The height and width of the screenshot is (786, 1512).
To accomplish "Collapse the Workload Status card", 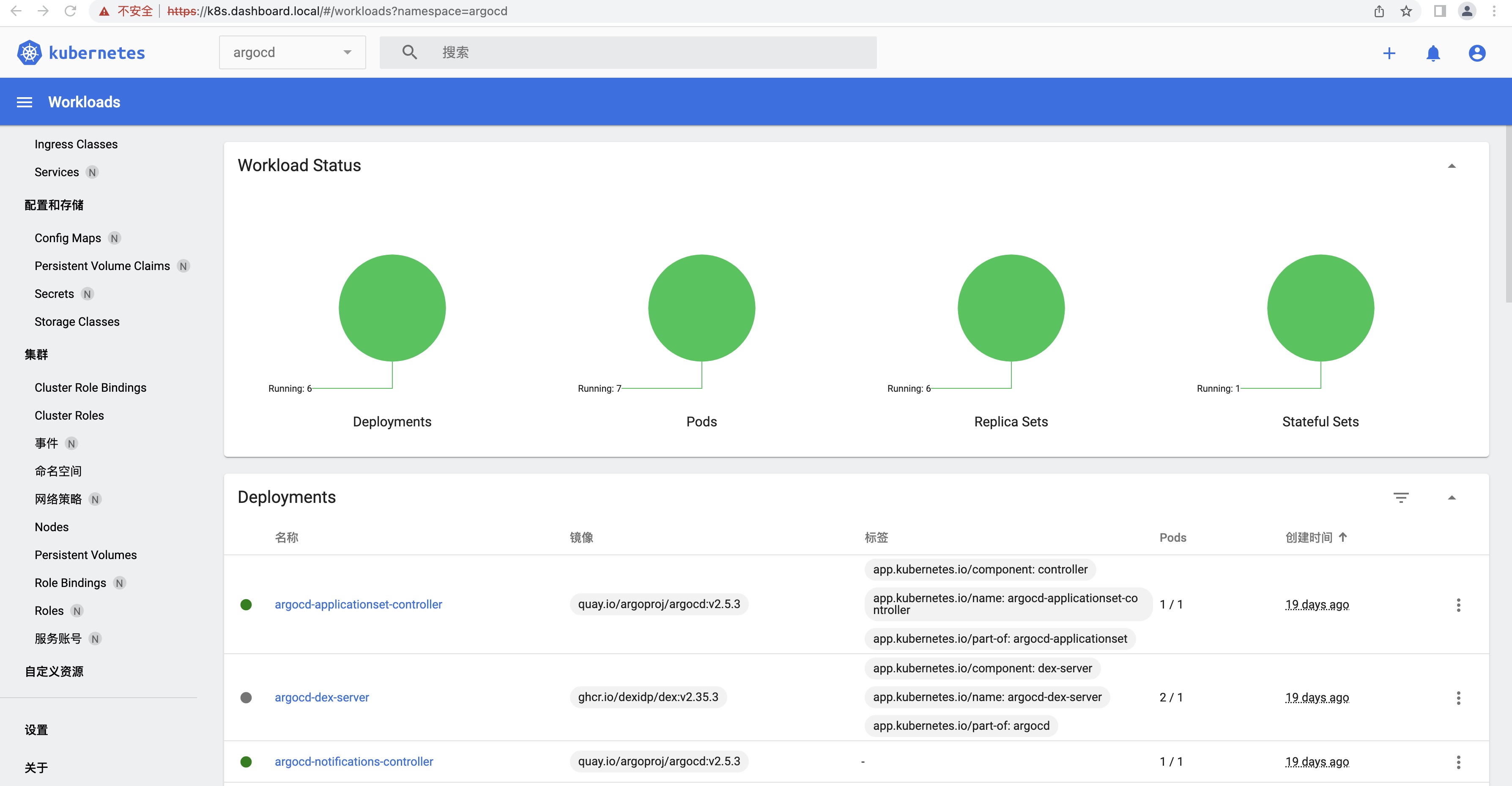I will tap(1451, 166).
